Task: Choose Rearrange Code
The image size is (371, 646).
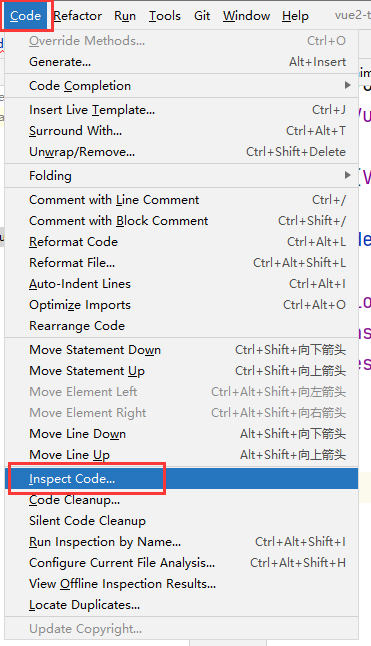Action: click(x=181, y=325)
